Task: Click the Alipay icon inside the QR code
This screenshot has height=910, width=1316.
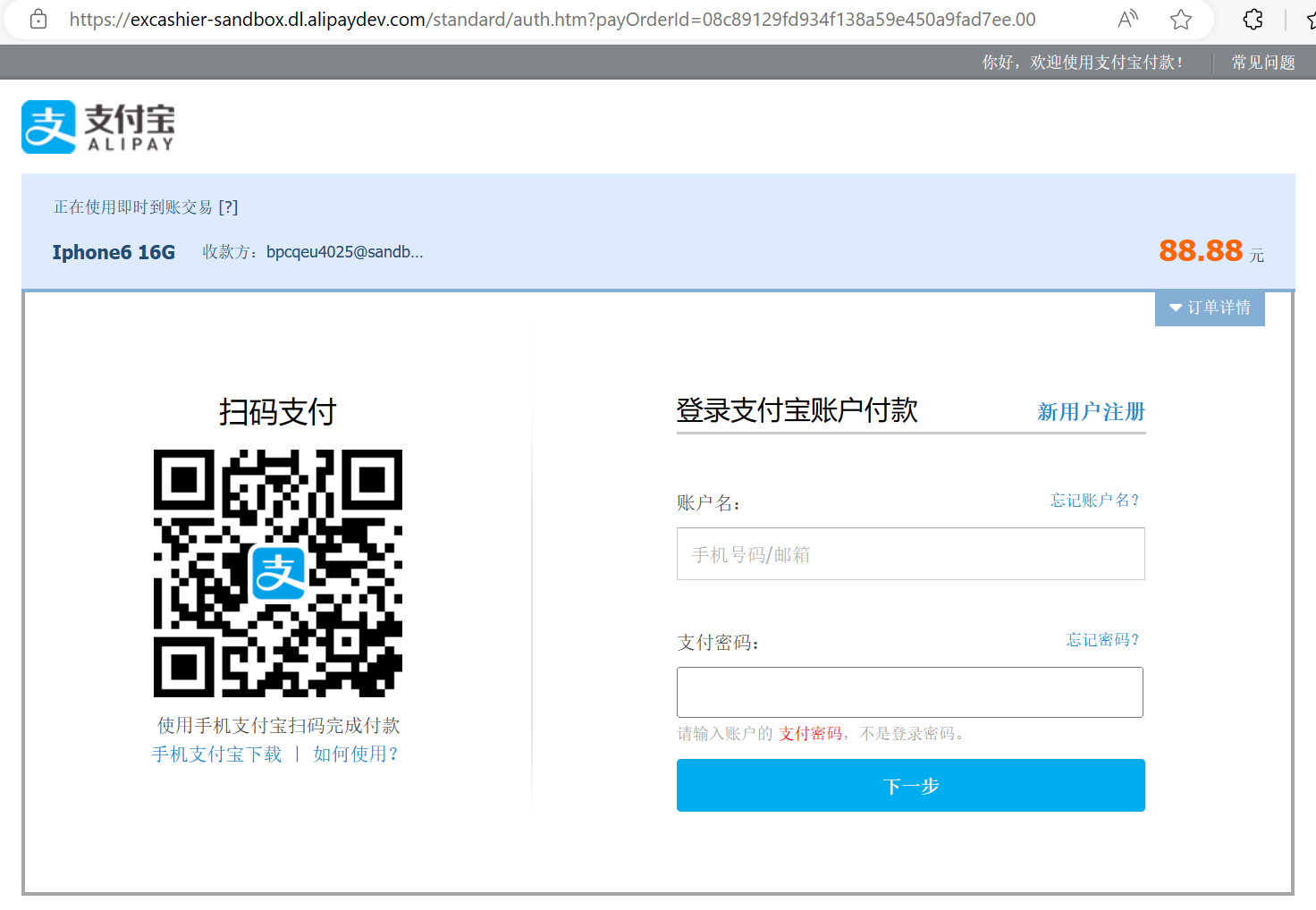Action: [279, 573]
